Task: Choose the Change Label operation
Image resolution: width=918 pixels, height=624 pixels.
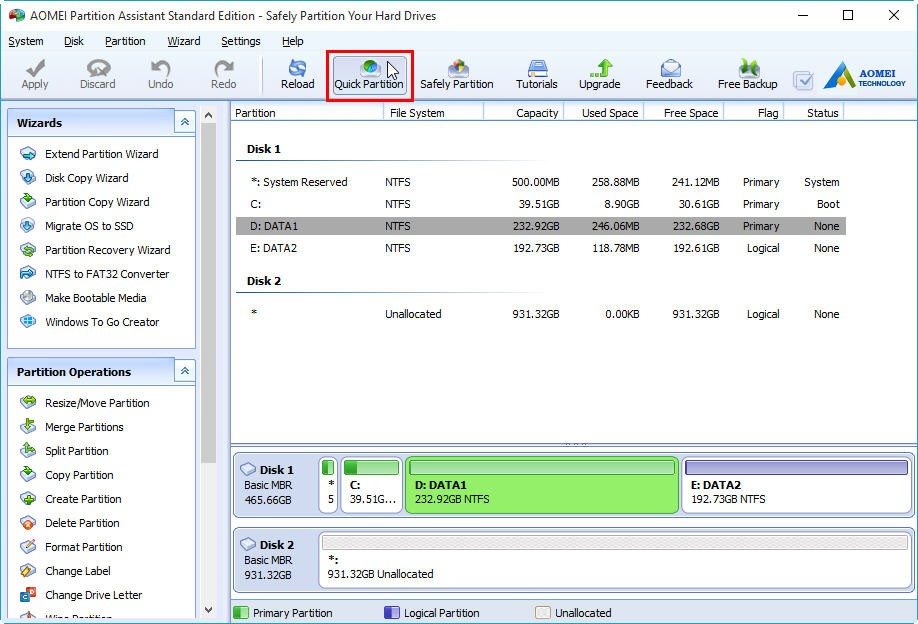Action: (77, 571)
